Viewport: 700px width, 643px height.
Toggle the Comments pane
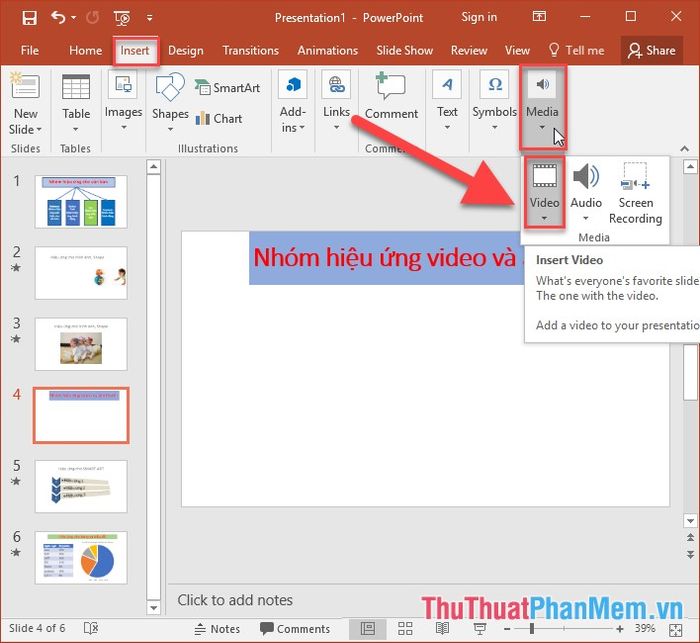pos(295,629)
